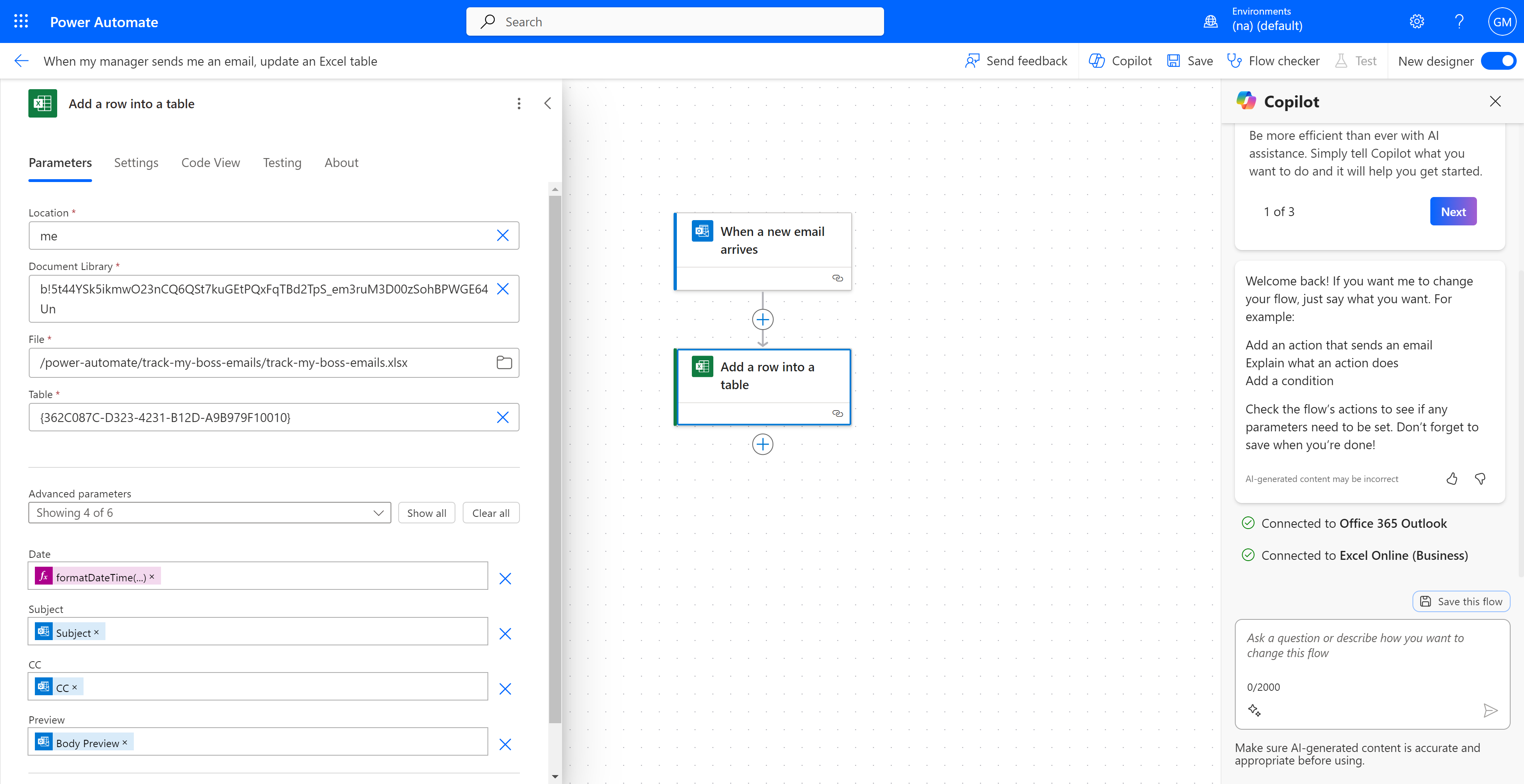Viewport: 1524px width, 784px height.
Task: Click the thumbs down feedback icon
Action: pyautogui.click(x=1480, y=479)
